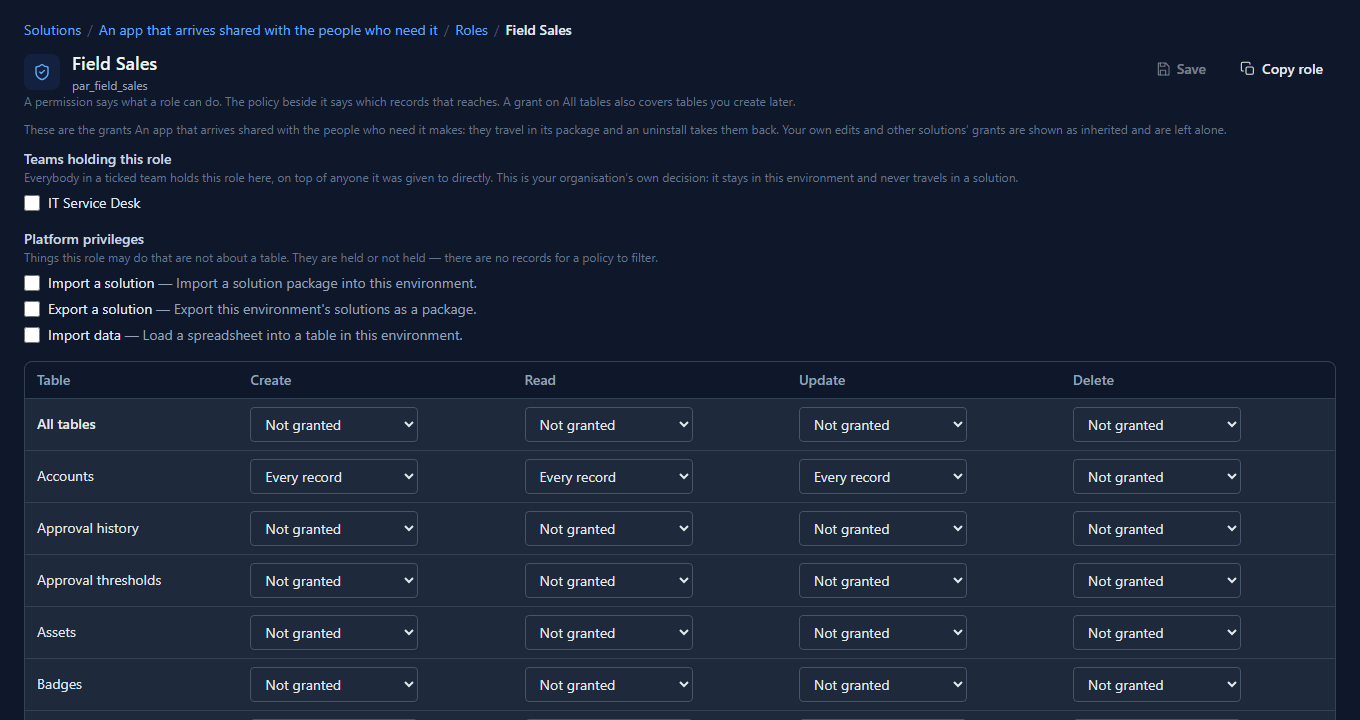Click the Copy role duplicate icon
The height and width of the screenshot is (720, 1360).
tap(1247, 69)
